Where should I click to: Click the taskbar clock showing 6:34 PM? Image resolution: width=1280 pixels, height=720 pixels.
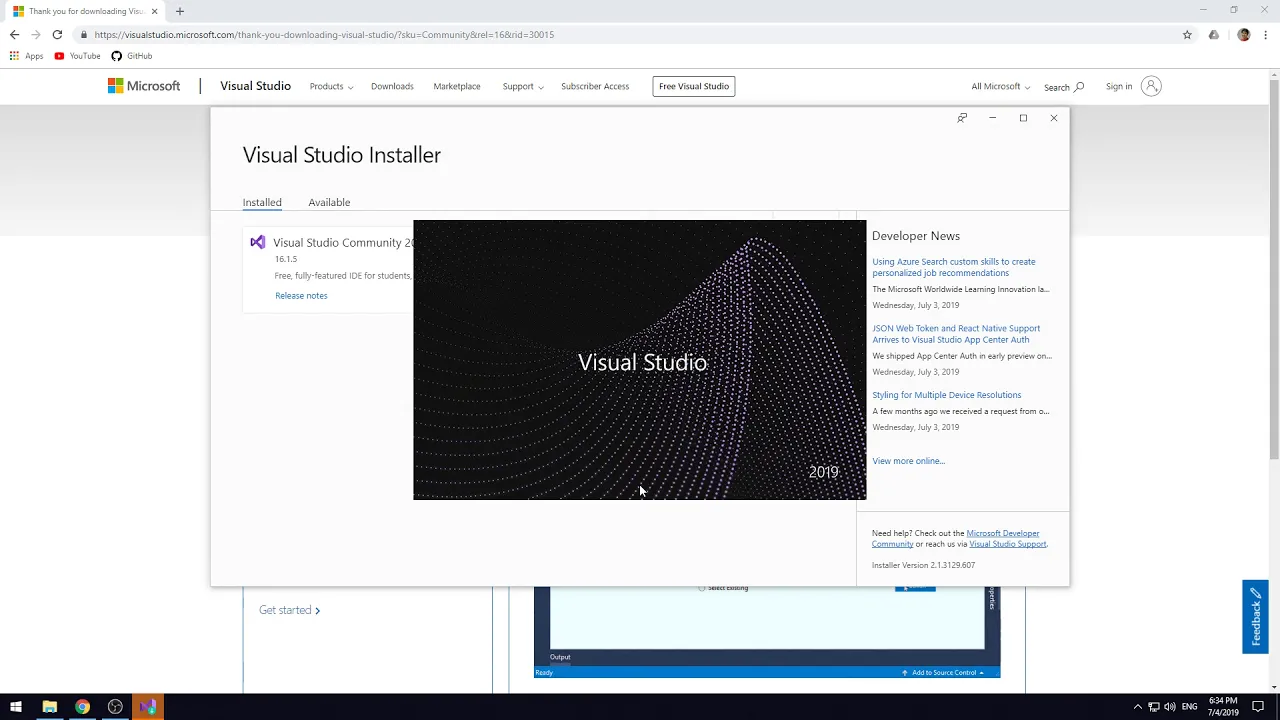pyautogui.click(x=1223, y=707)
